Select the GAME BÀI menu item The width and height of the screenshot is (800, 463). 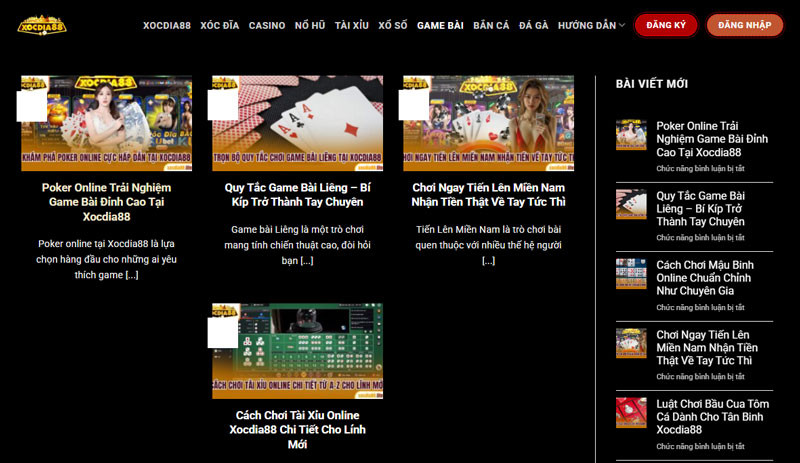(440, 26)
